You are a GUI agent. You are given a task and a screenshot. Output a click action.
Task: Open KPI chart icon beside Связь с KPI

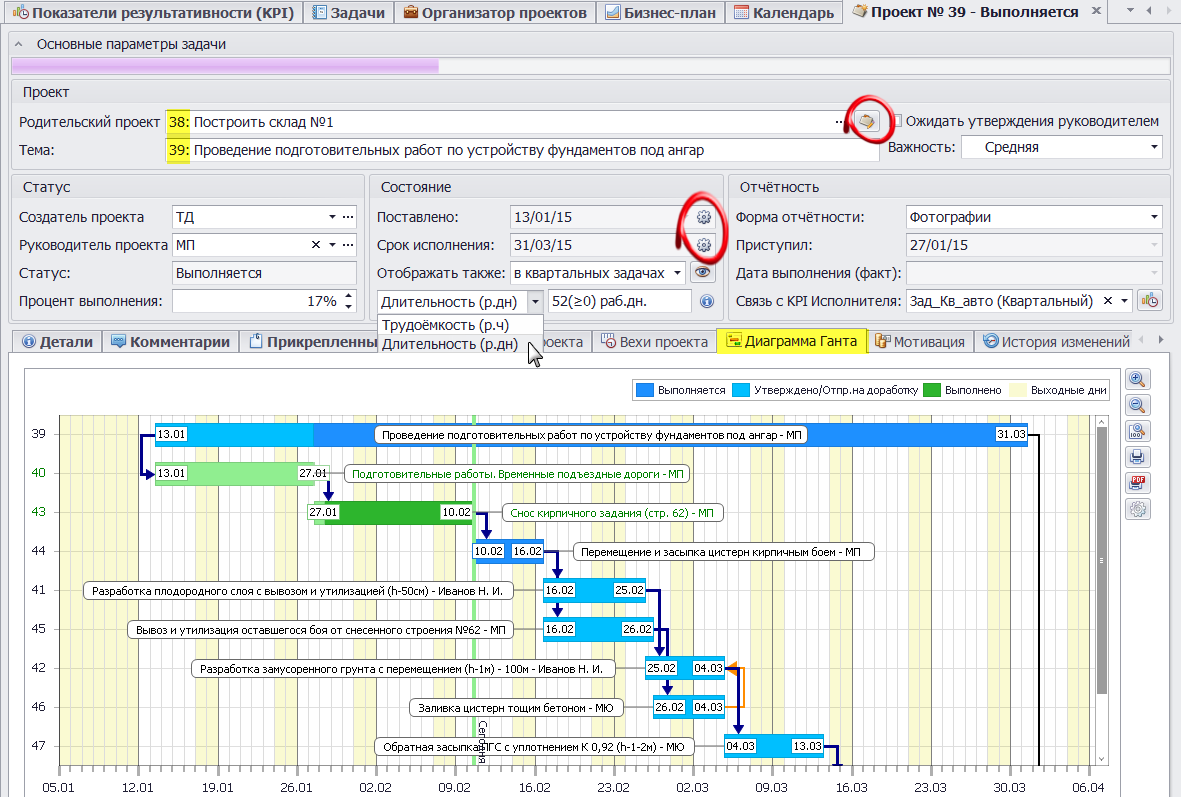click(1150, 301)
